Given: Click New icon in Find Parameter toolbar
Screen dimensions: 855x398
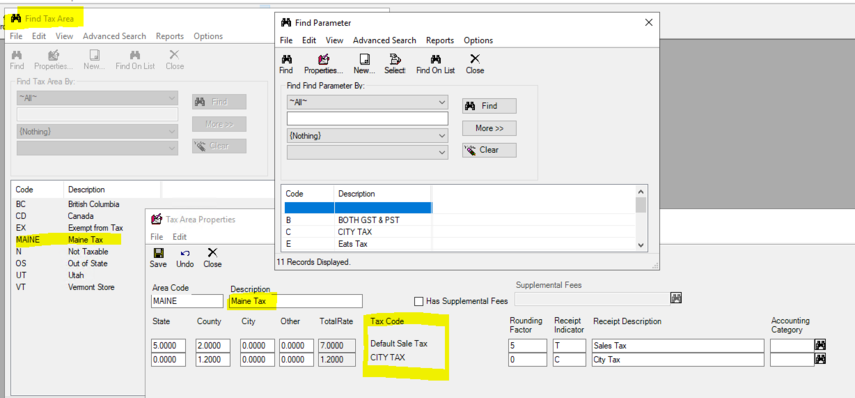Looking at the screenshot, I should pyautogui.click(x=364, y=64).
